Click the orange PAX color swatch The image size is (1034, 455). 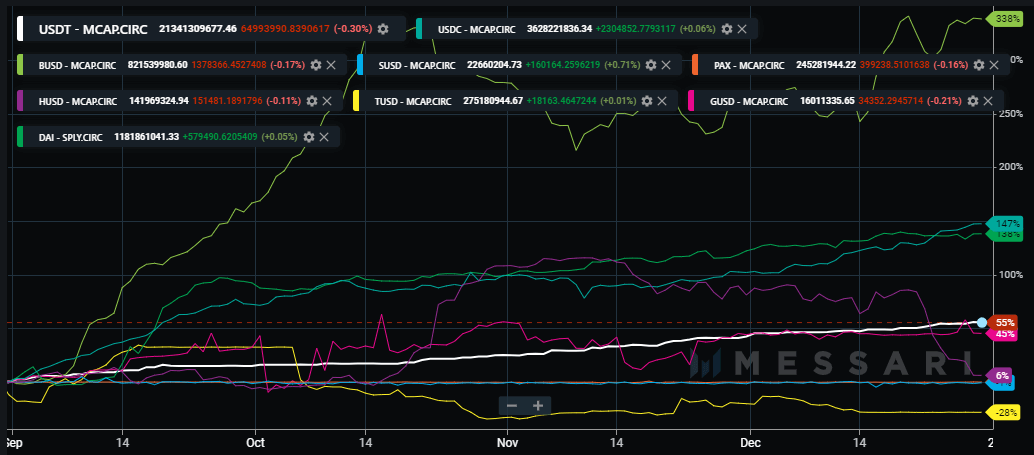click(693, 65)
